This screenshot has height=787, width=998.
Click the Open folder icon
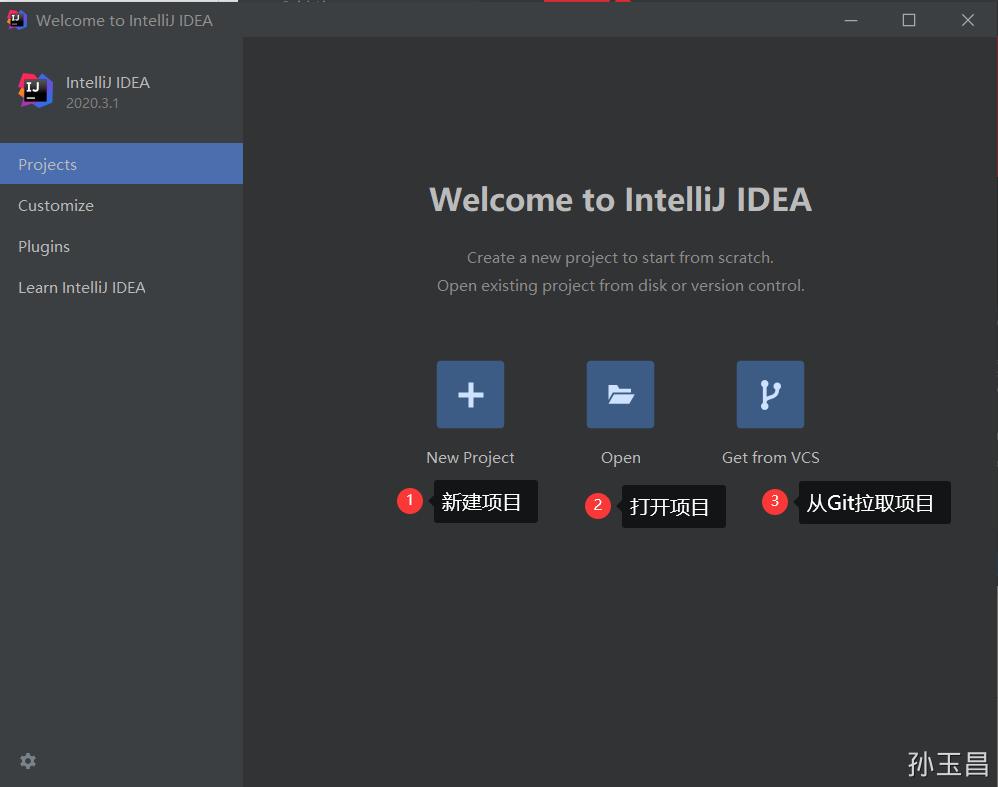[x=620, y=394]
